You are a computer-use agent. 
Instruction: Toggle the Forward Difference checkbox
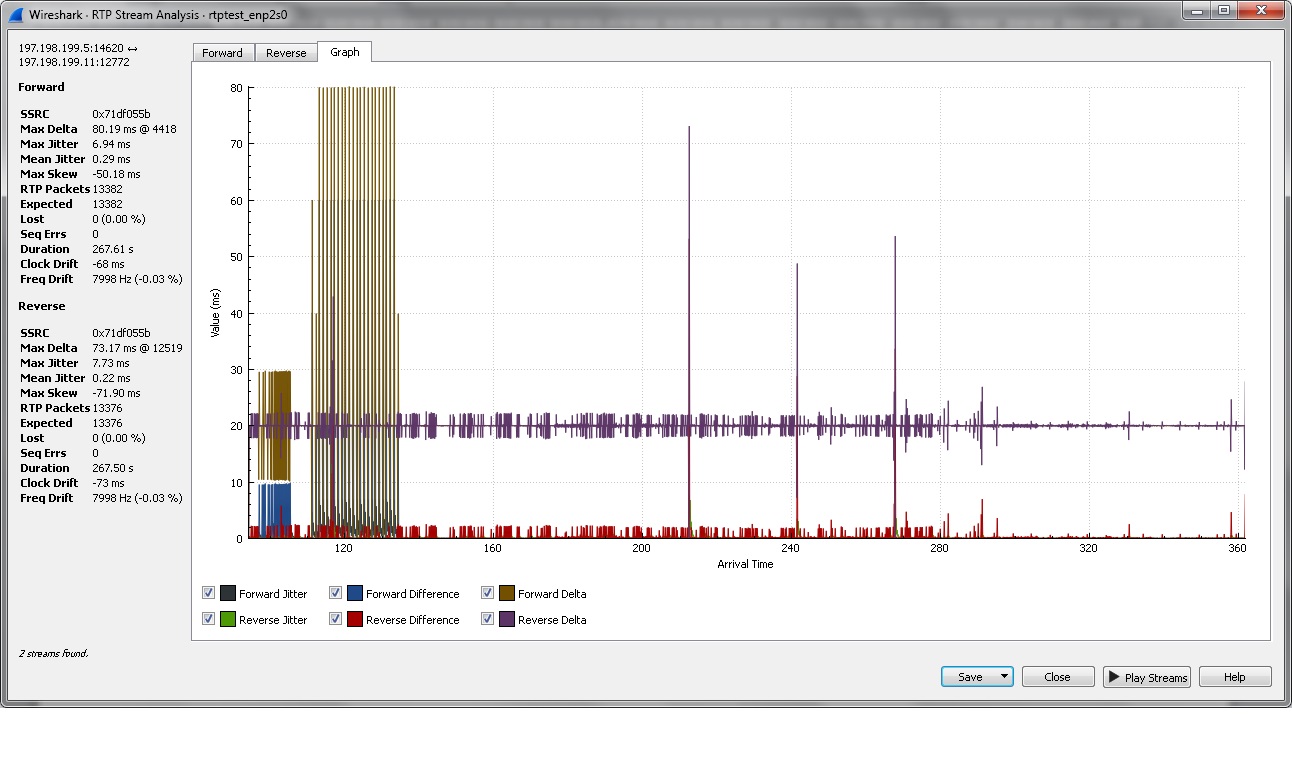pyautogui.click(x=336, y=593)
